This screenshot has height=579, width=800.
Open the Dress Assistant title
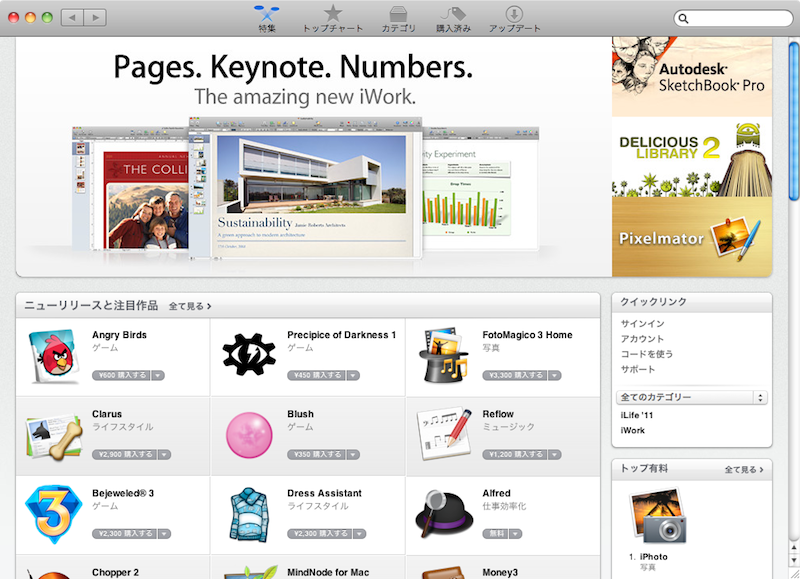coord(324,493)
